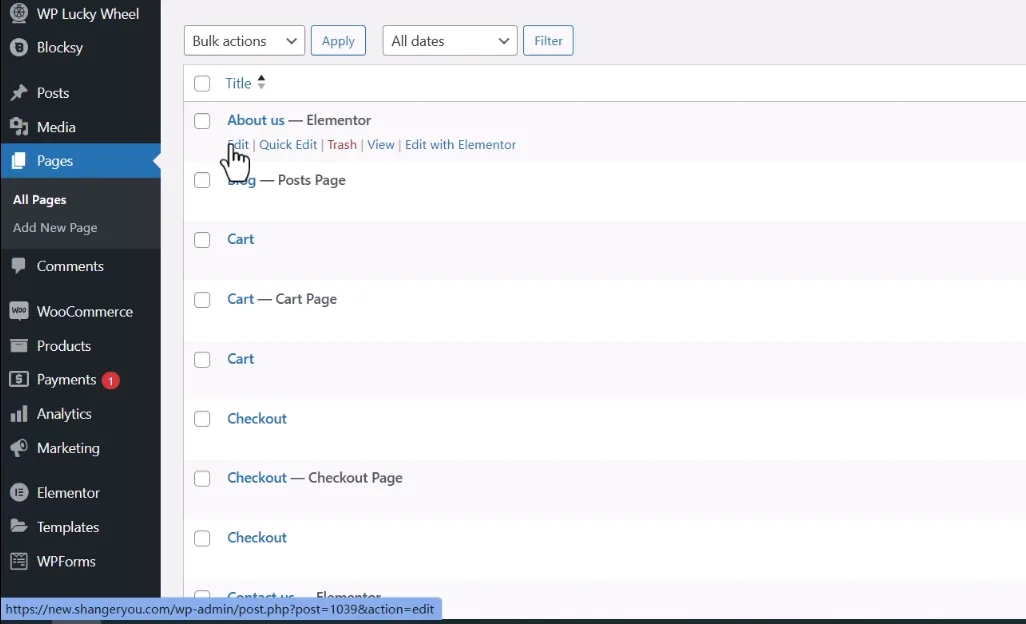The height and width of the screenshot is (624, 1026).
Task: Click Edit with Elementor link
Action: pyautogui.click(x=461, y=145)
